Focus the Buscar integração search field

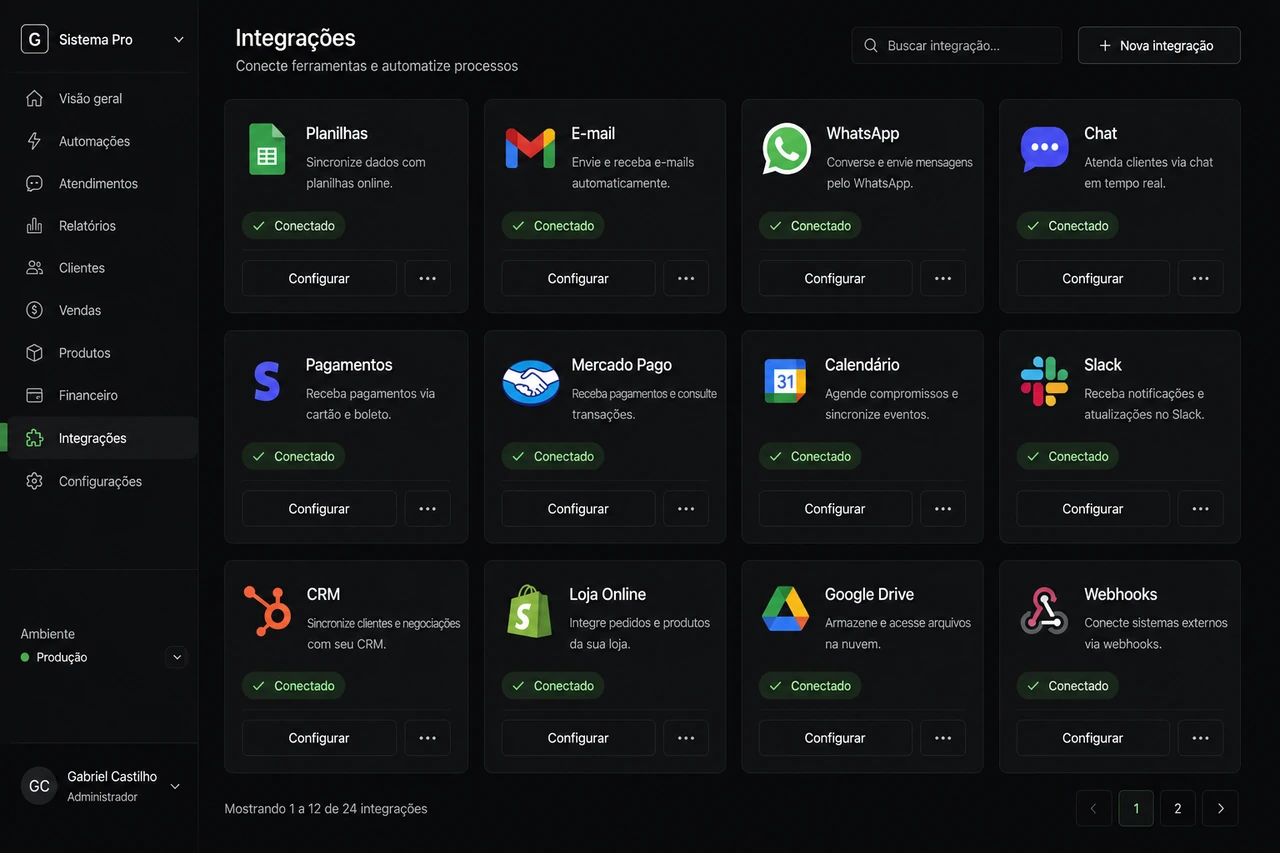957,45
